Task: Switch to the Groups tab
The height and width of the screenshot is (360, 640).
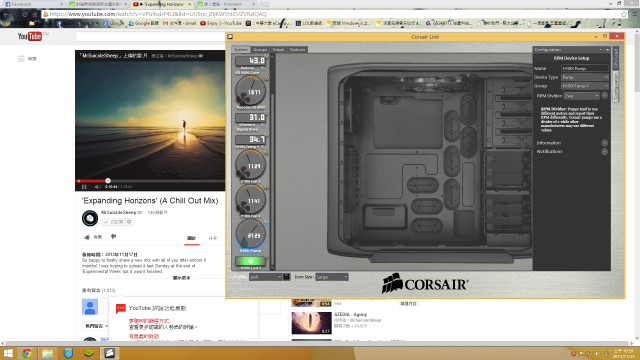Action: coord(260,49)
